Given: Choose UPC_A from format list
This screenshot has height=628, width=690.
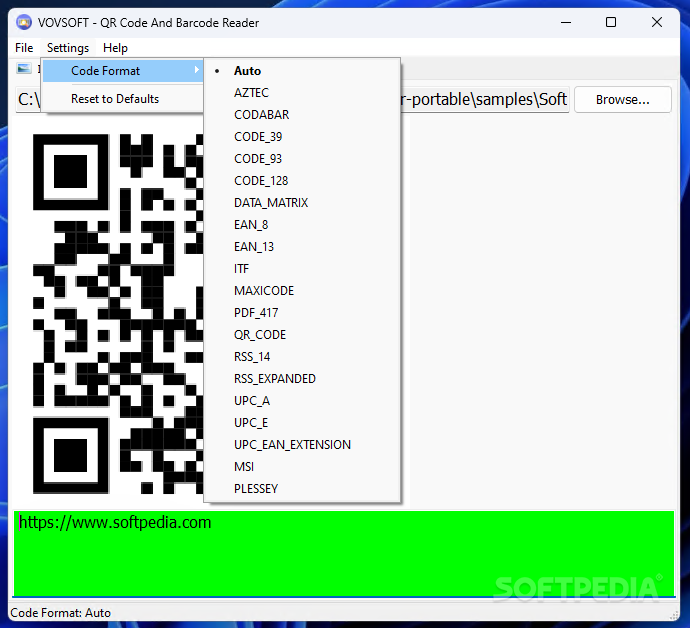Looking at the screenshot, I should [302, 401].
